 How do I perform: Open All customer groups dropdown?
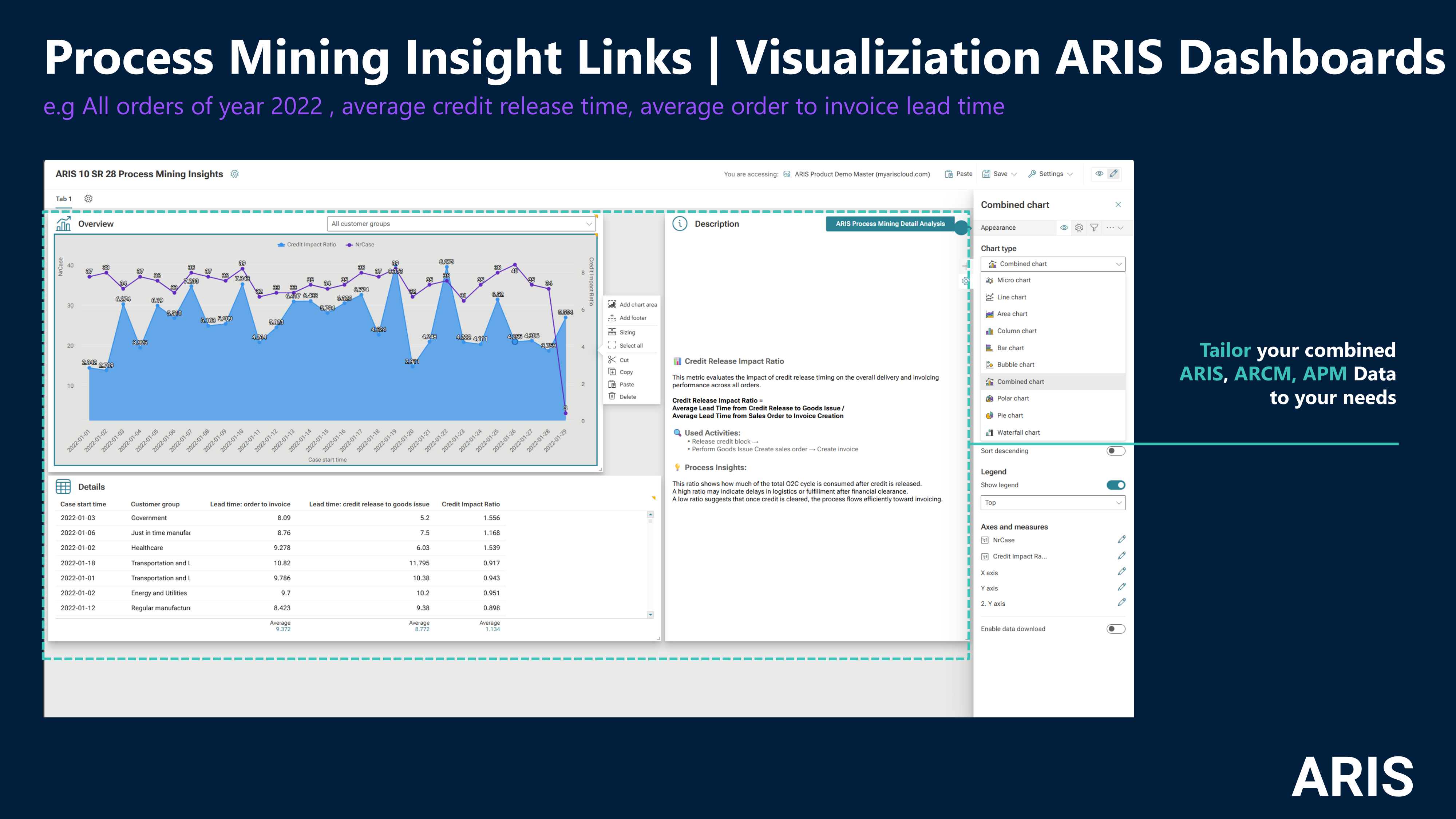461,224
